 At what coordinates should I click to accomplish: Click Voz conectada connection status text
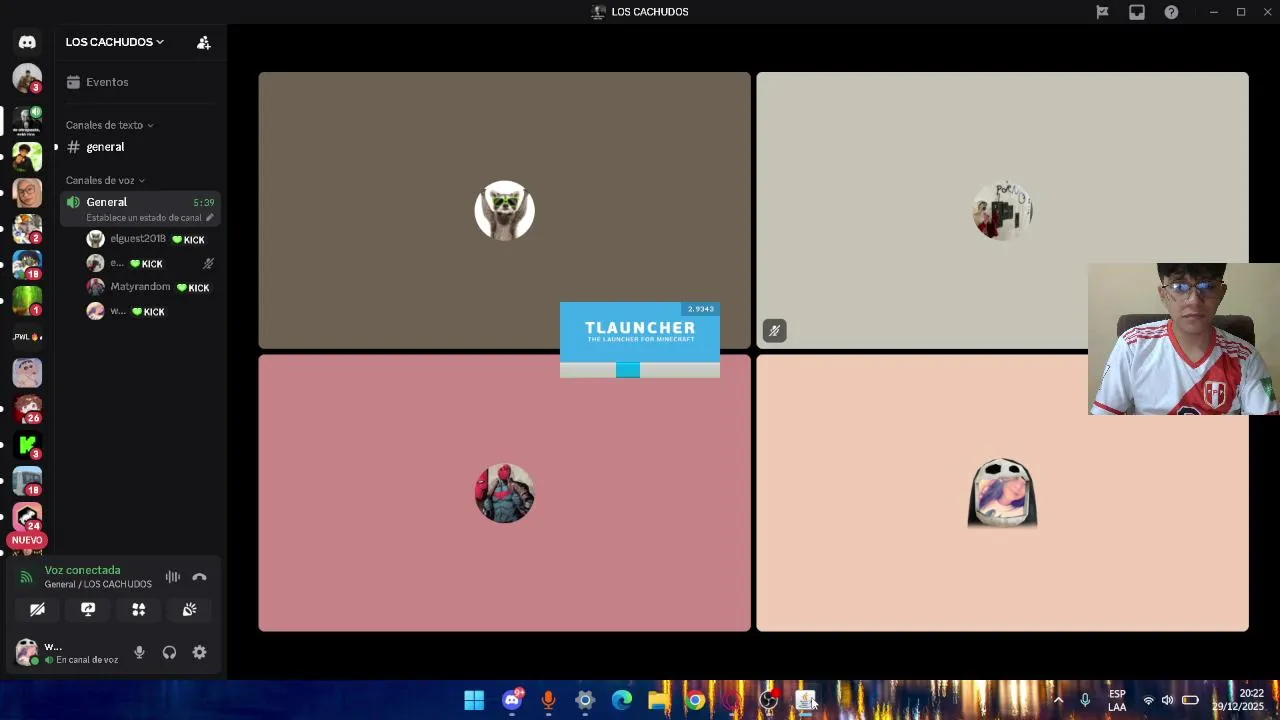(x=82, y=570)
